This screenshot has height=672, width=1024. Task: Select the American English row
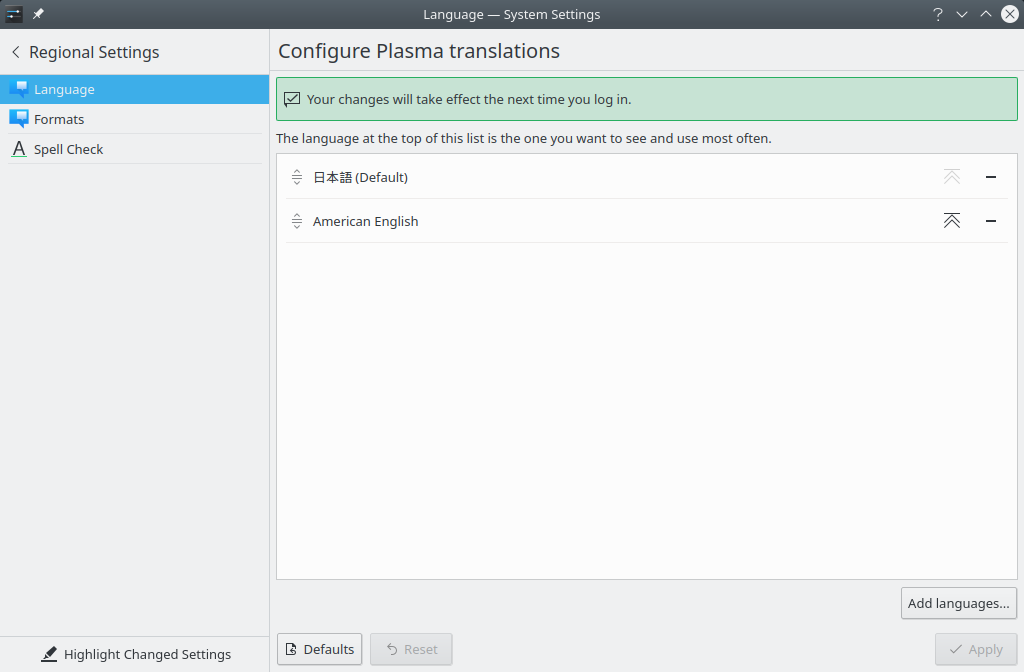pos(647,221)
